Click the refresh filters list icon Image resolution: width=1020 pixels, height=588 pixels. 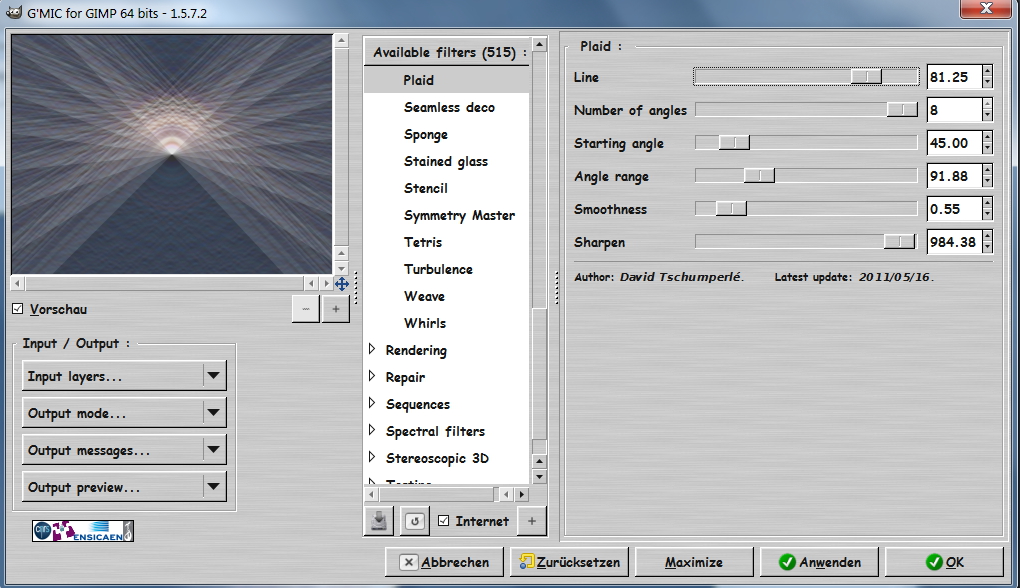click(x=415, y=521)
